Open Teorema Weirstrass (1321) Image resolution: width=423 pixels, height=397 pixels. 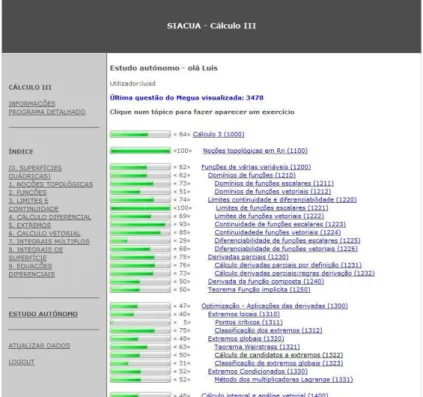(x=257, y=347)
